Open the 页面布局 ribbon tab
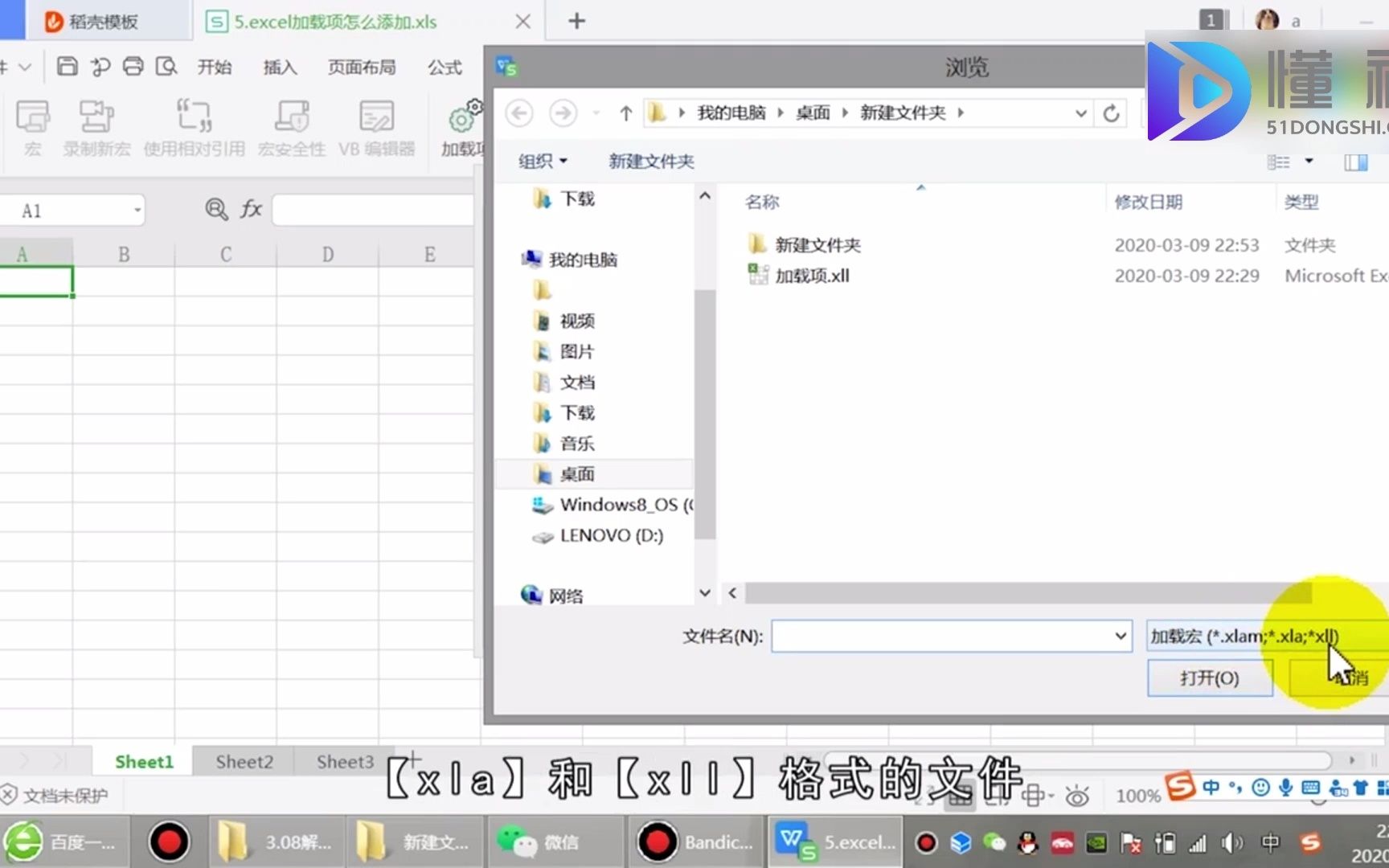This screenshot has width=1389, height=868. point(362,67)
